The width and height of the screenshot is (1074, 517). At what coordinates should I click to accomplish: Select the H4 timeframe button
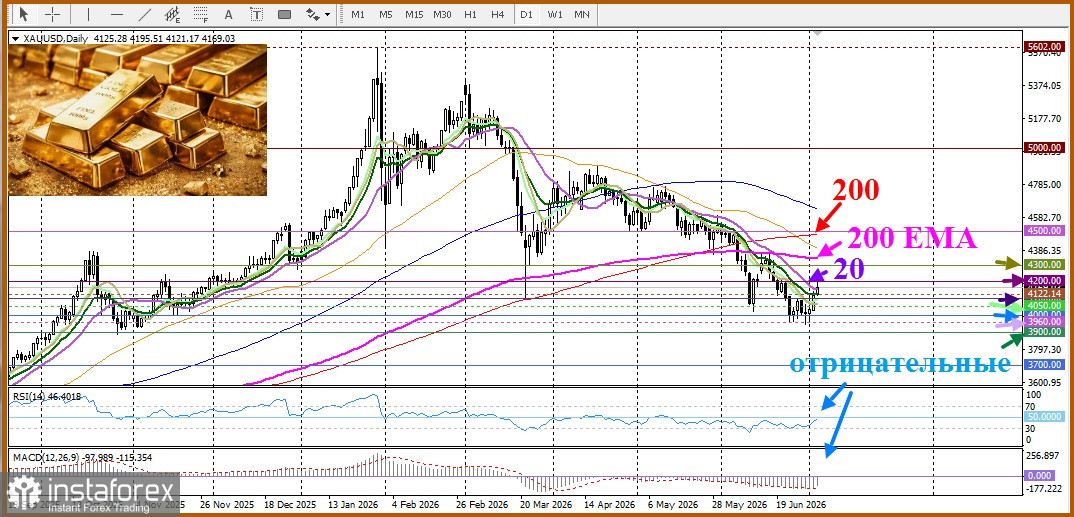click(498, 14)
